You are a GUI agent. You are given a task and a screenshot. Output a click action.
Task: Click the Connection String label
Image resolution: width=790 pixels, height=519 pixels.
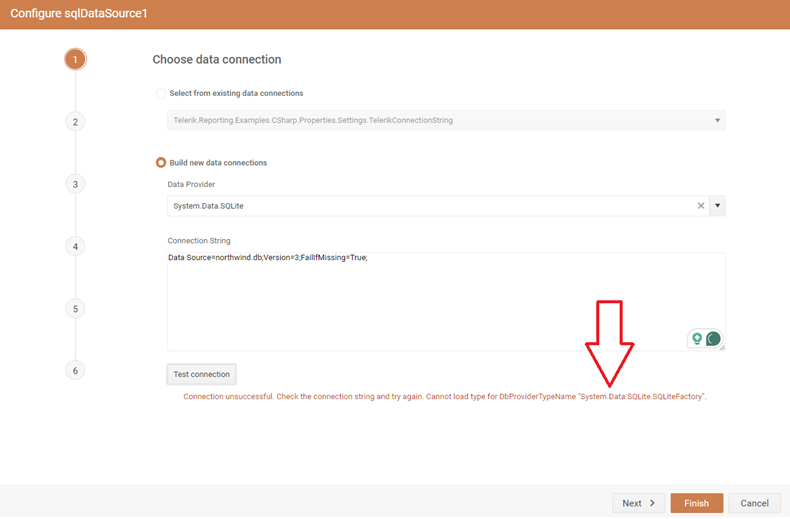(x=199, y=241)
